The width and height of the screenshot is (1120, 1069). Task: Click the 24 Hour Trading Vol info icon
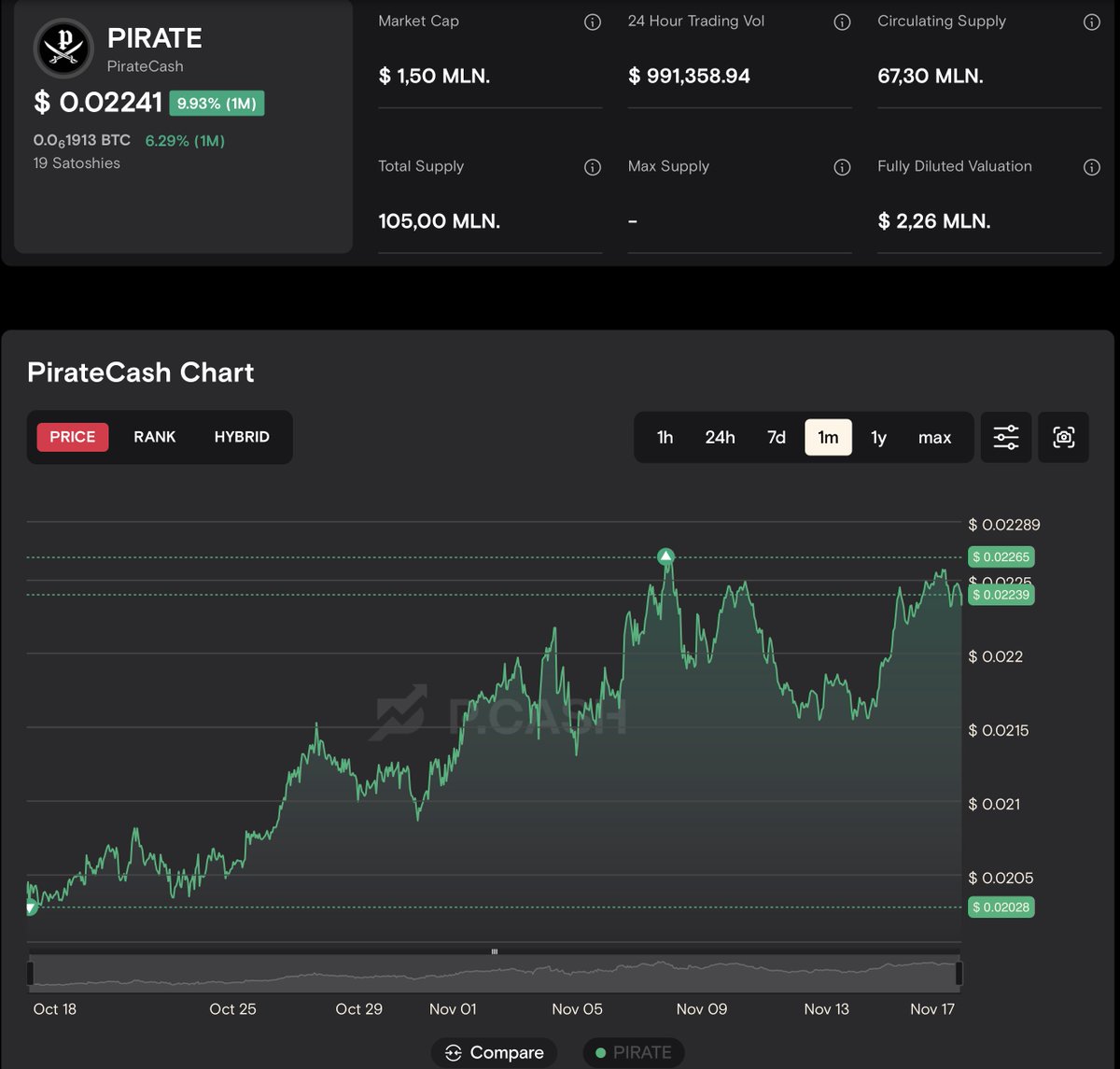(842, 21)
